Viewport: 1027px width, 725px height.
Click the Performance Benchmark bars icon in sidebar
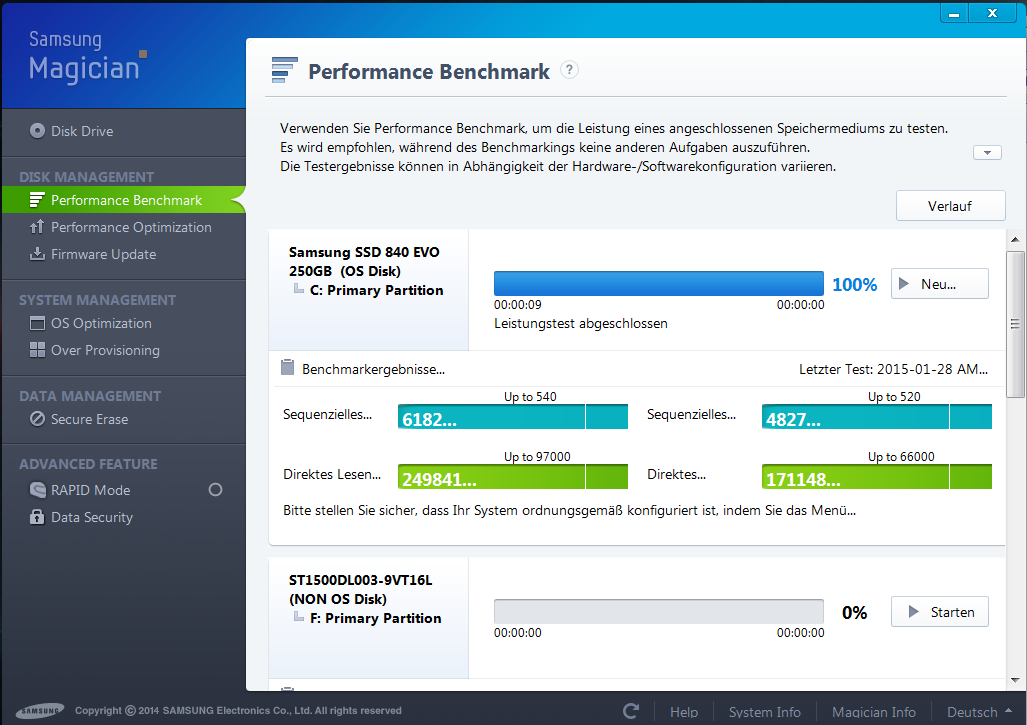point(37,200)
